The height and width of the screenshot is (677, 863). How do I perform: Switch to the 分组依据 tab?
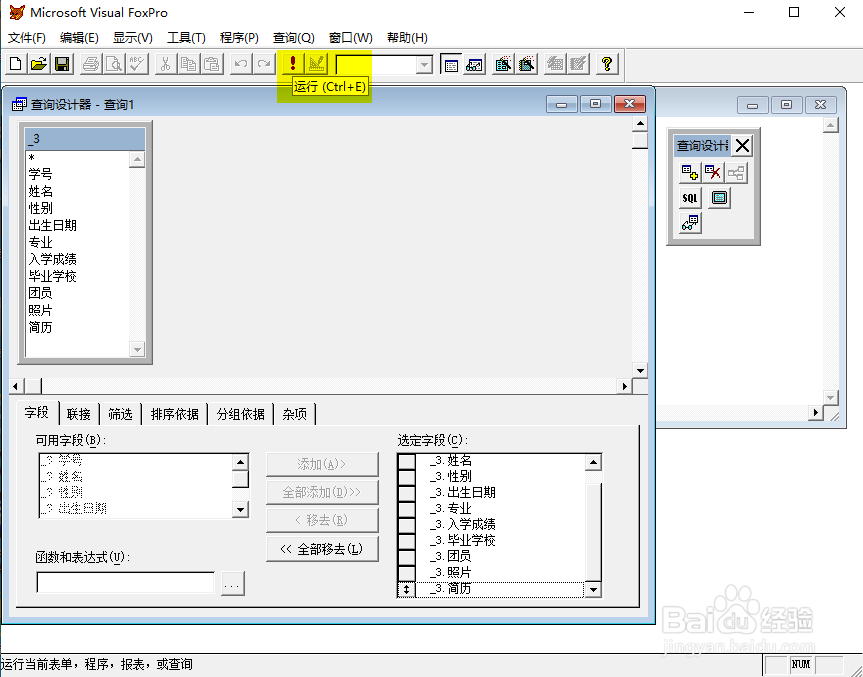coord(241,414)
